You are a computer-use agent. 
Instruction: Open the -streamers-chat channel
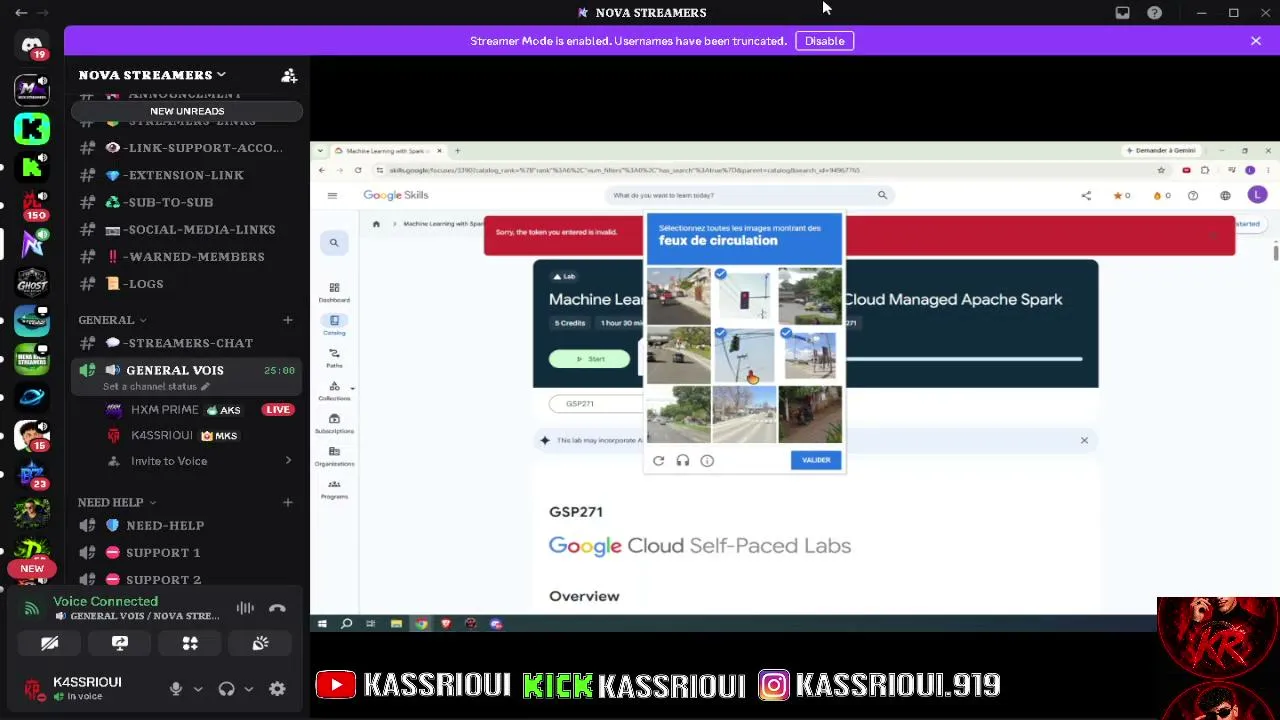click(x=186, y=343)
